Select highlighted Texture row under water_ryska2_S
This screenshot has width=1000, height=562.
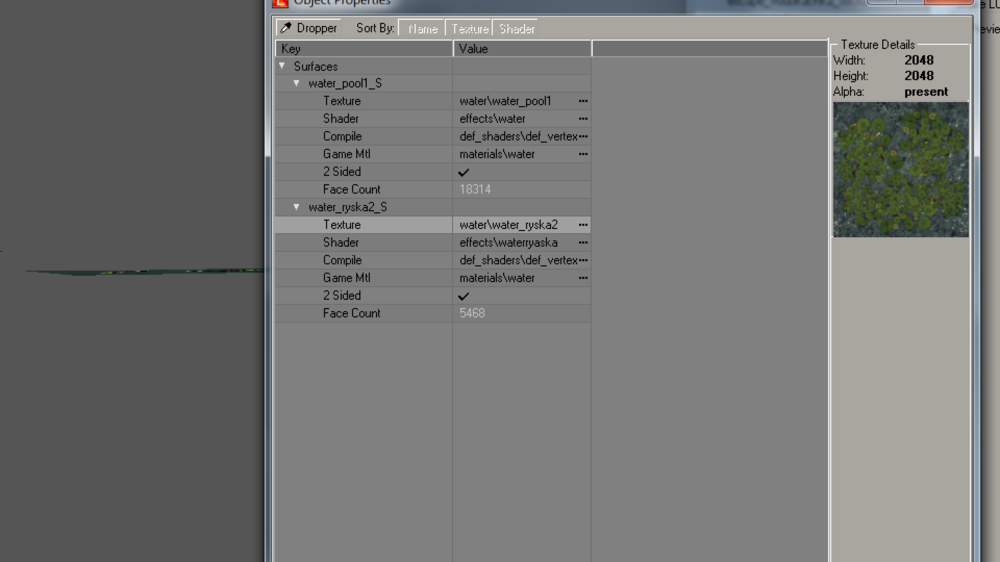coord(433,225)
